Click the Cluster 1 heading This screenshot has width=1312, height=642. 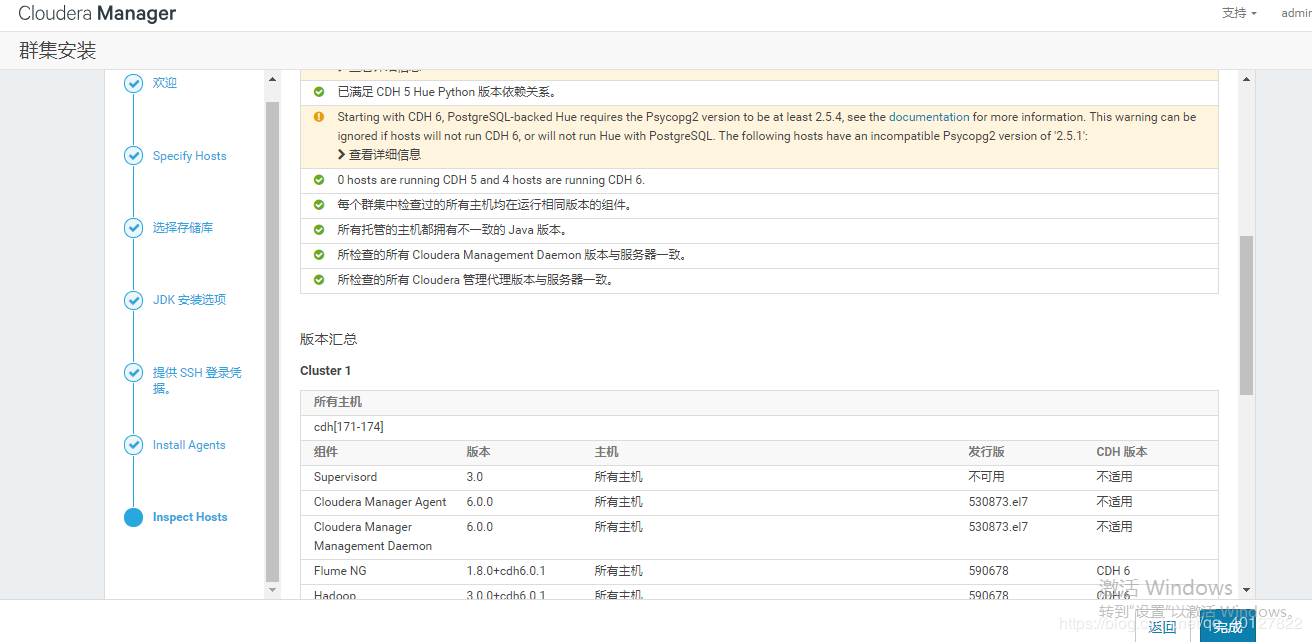(325, 370)
